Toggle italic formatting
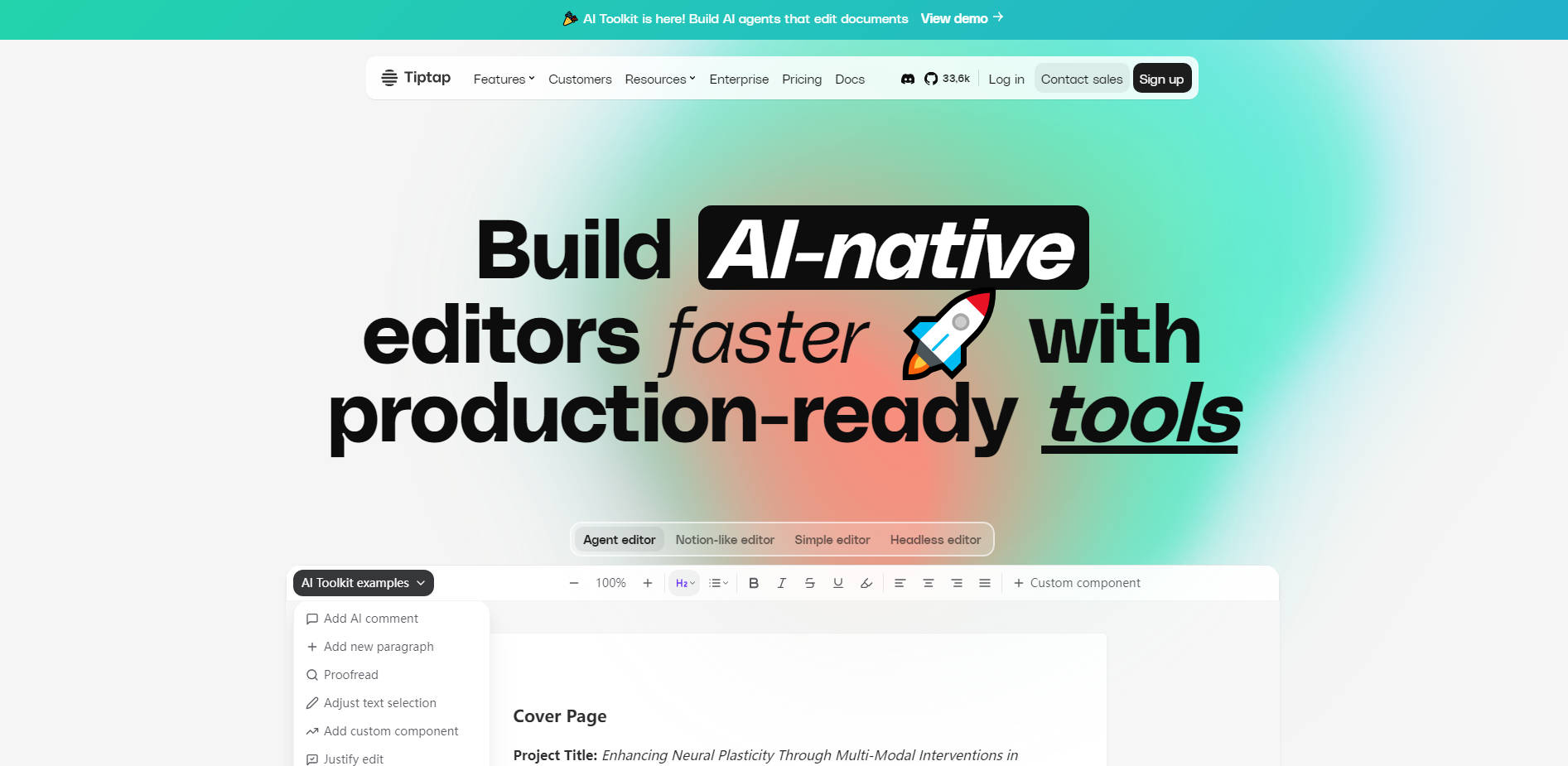The width and height of the screenshot is (1568, 766). 781,583
